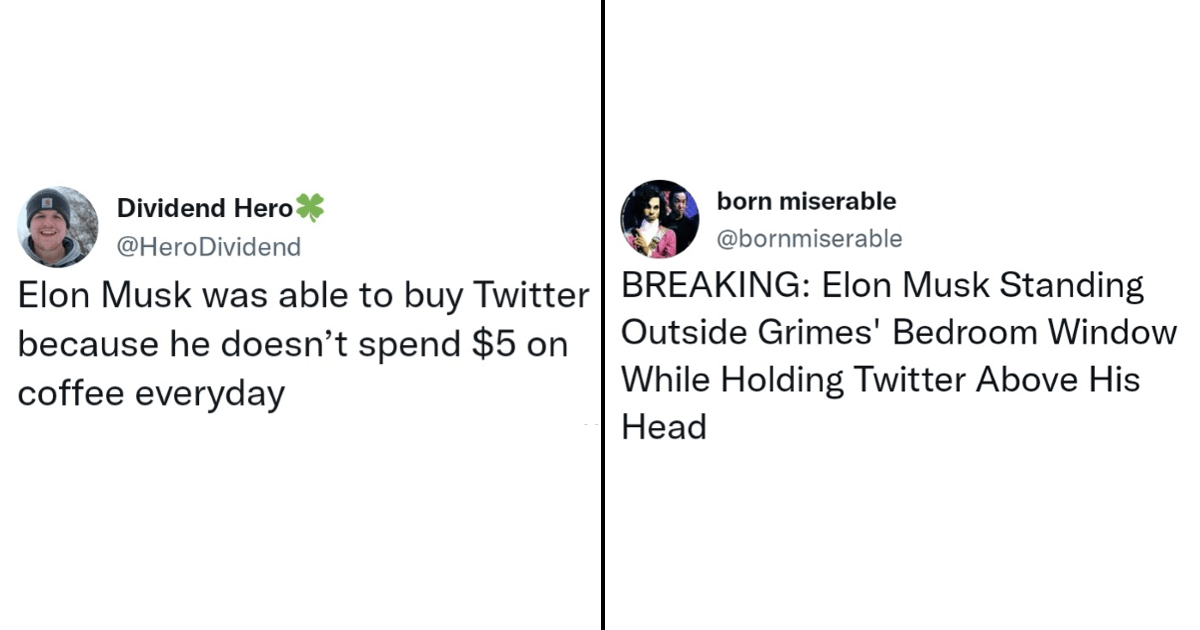Click Dividend Hero's profile picture
Image resolution: width=1200 pixels, height=630 pixels.
point(58,226)
